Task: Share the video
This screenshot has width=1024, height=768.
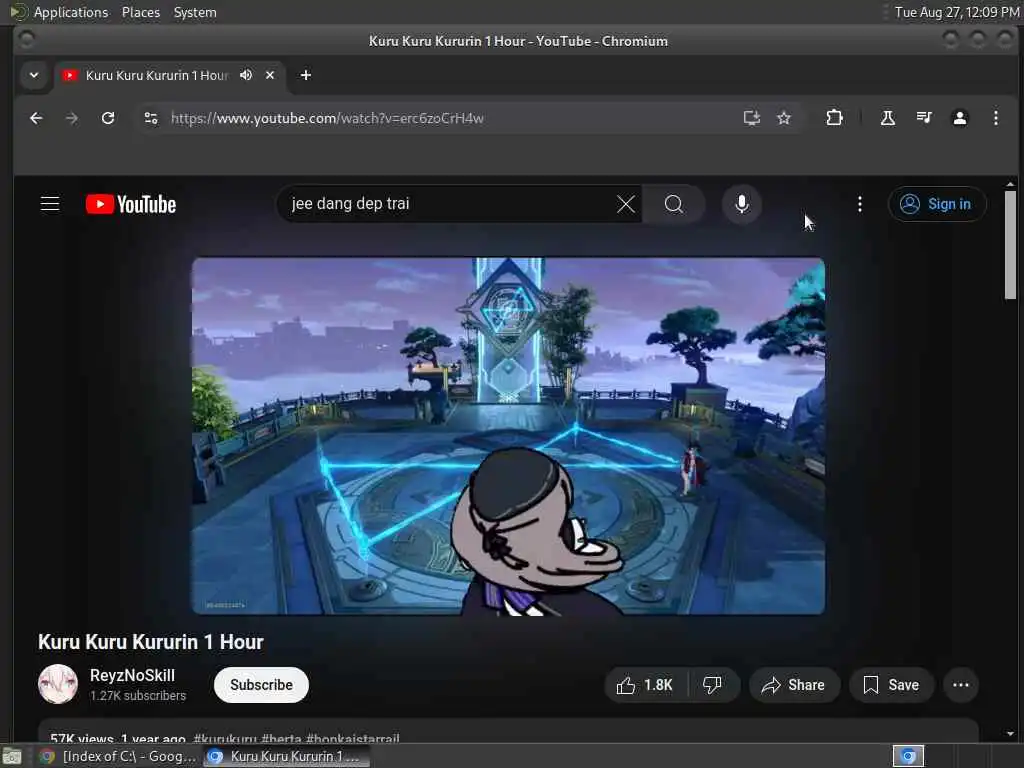Action: [794, 685]
